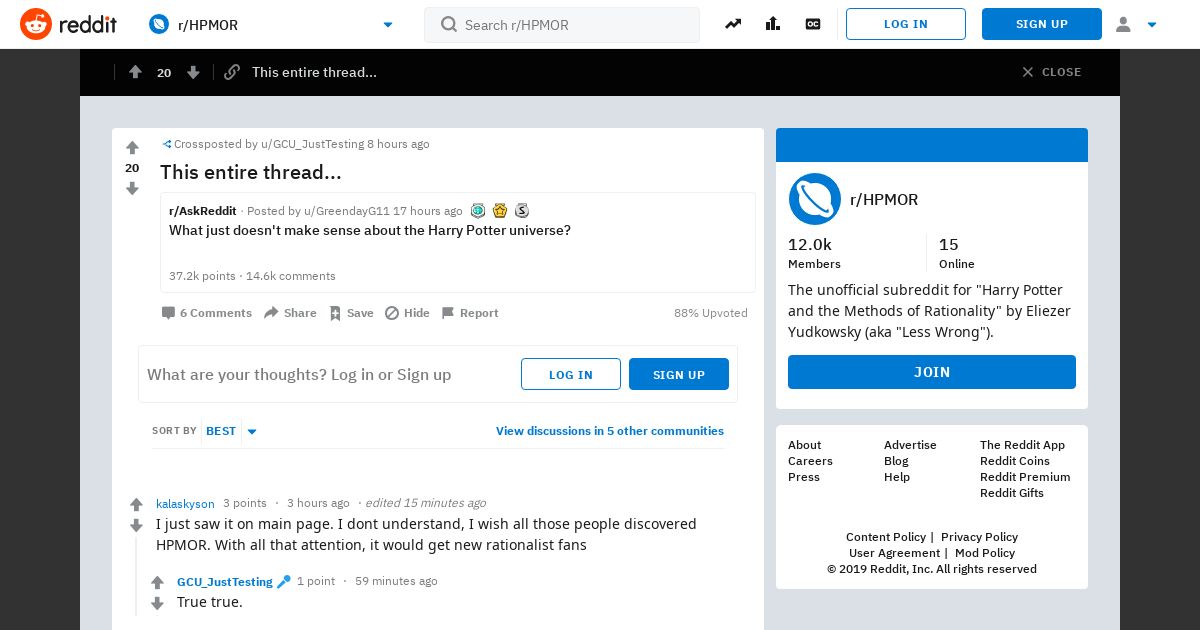This screenshot has width=1200, height=630.
Task: Click the header SIGN UP button
Action: 1042,24
